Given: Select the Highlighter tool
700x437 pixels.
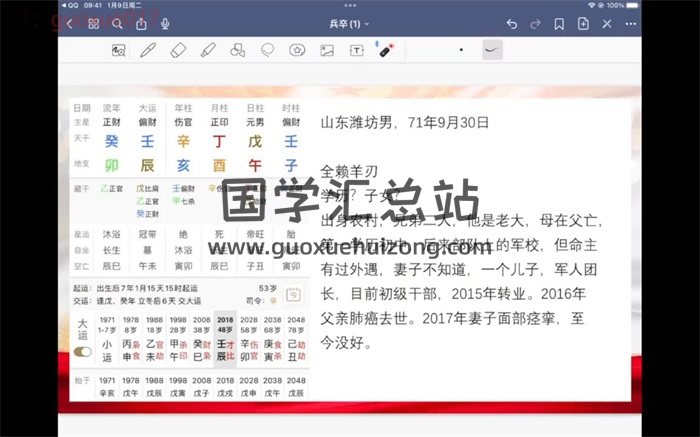Looking at the screenshot, I should click(x=208, y=49).
